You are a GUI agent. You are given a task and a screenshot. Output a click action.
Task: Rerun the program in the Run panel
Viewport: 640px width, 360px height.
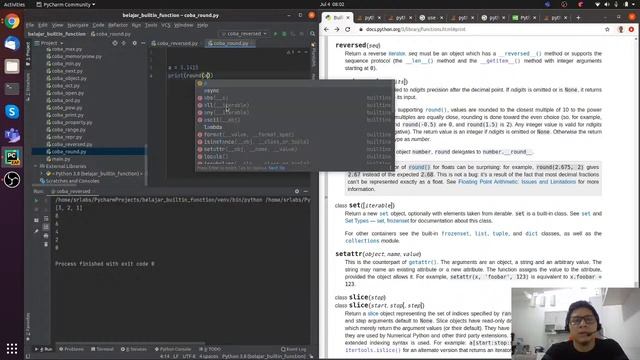(36, 200)
